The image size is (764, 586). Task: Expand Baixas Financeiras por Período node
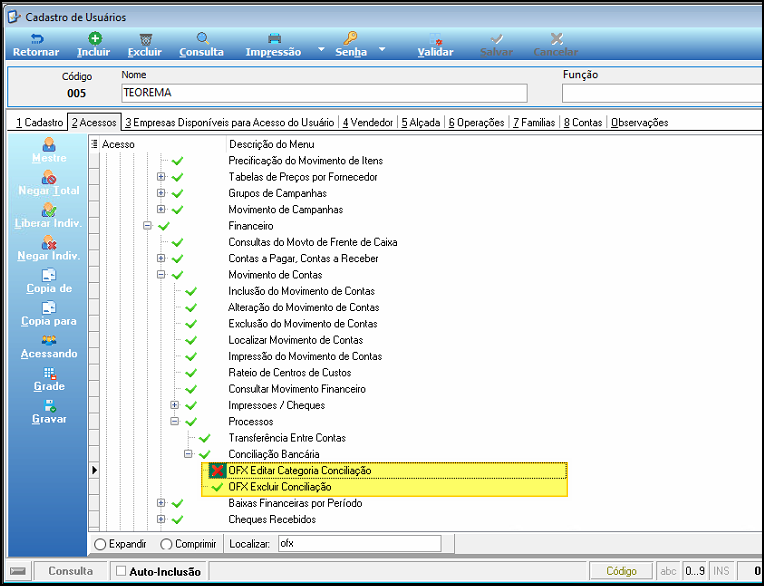coord(161,503)
